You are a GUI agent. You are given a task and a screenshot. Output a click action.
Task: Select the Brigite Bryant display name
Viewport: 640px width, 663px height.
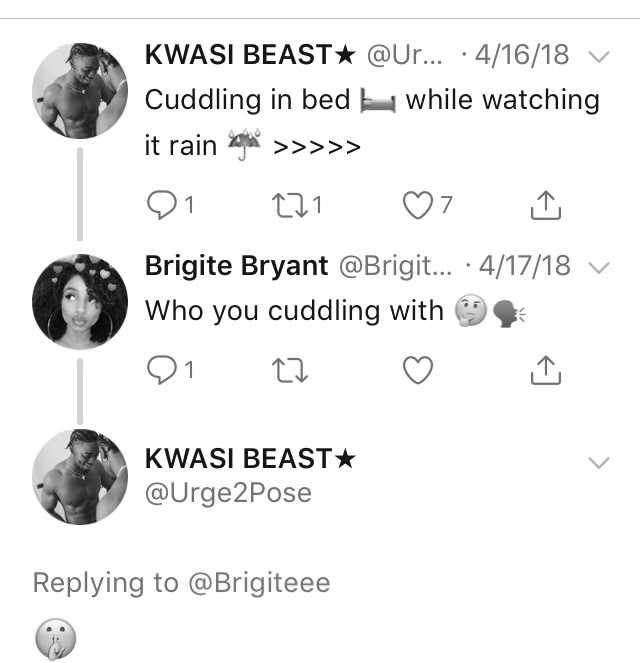pyautogui.click(x=236, y=266)
